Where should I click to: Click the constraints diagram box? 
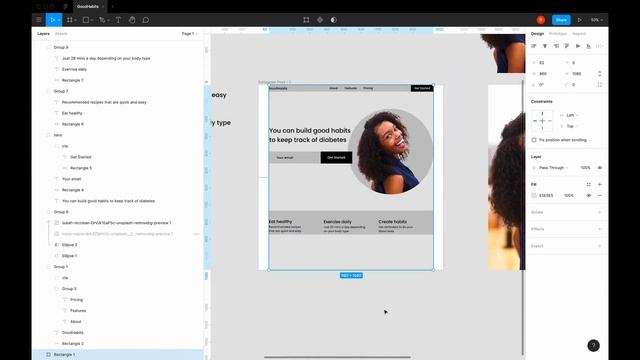point(542,121)
